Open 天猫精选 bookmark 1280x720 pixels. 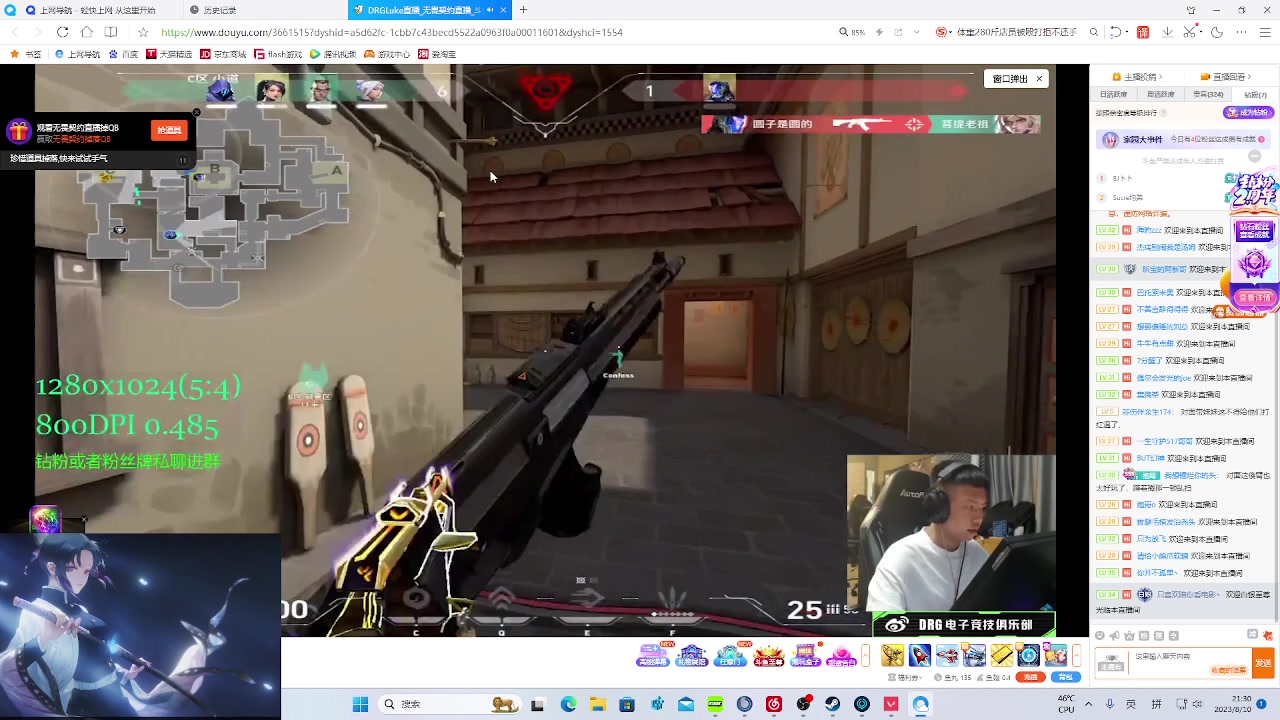coord(169,54)
